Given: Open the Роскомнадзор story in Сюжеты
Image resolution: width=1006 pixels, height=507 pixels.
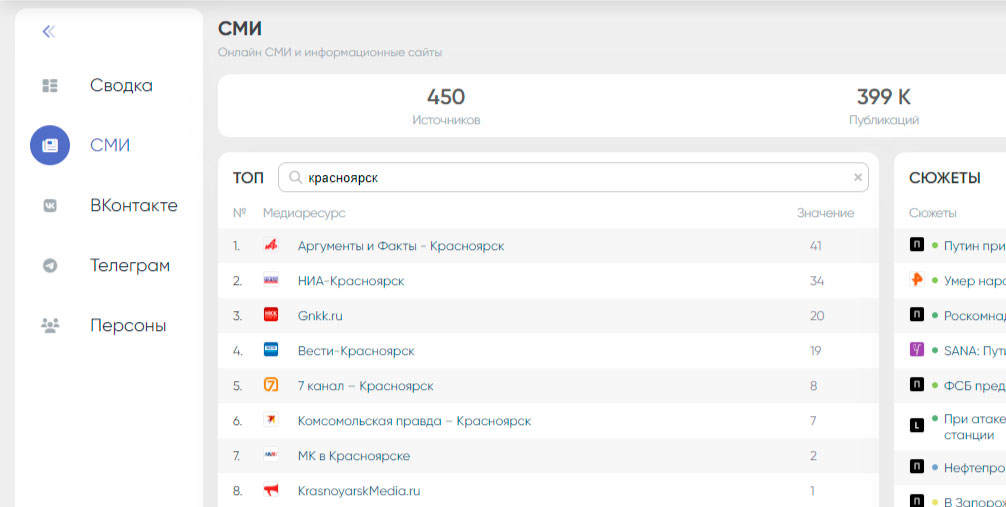Looking at the screenshot, I should [974, 315].
